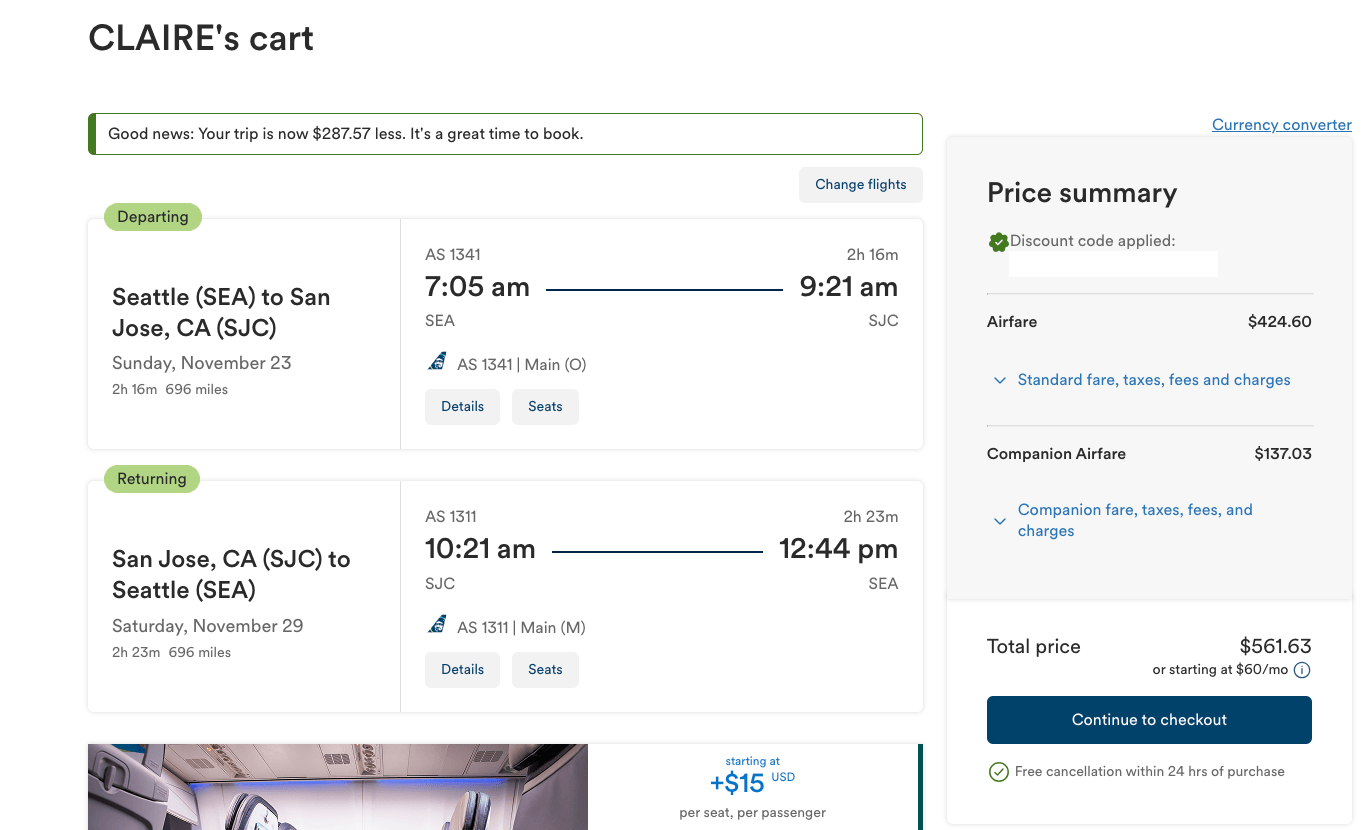Choose Seats for returning San Jose flight
1372x830 pixels.
coord(545,670)
